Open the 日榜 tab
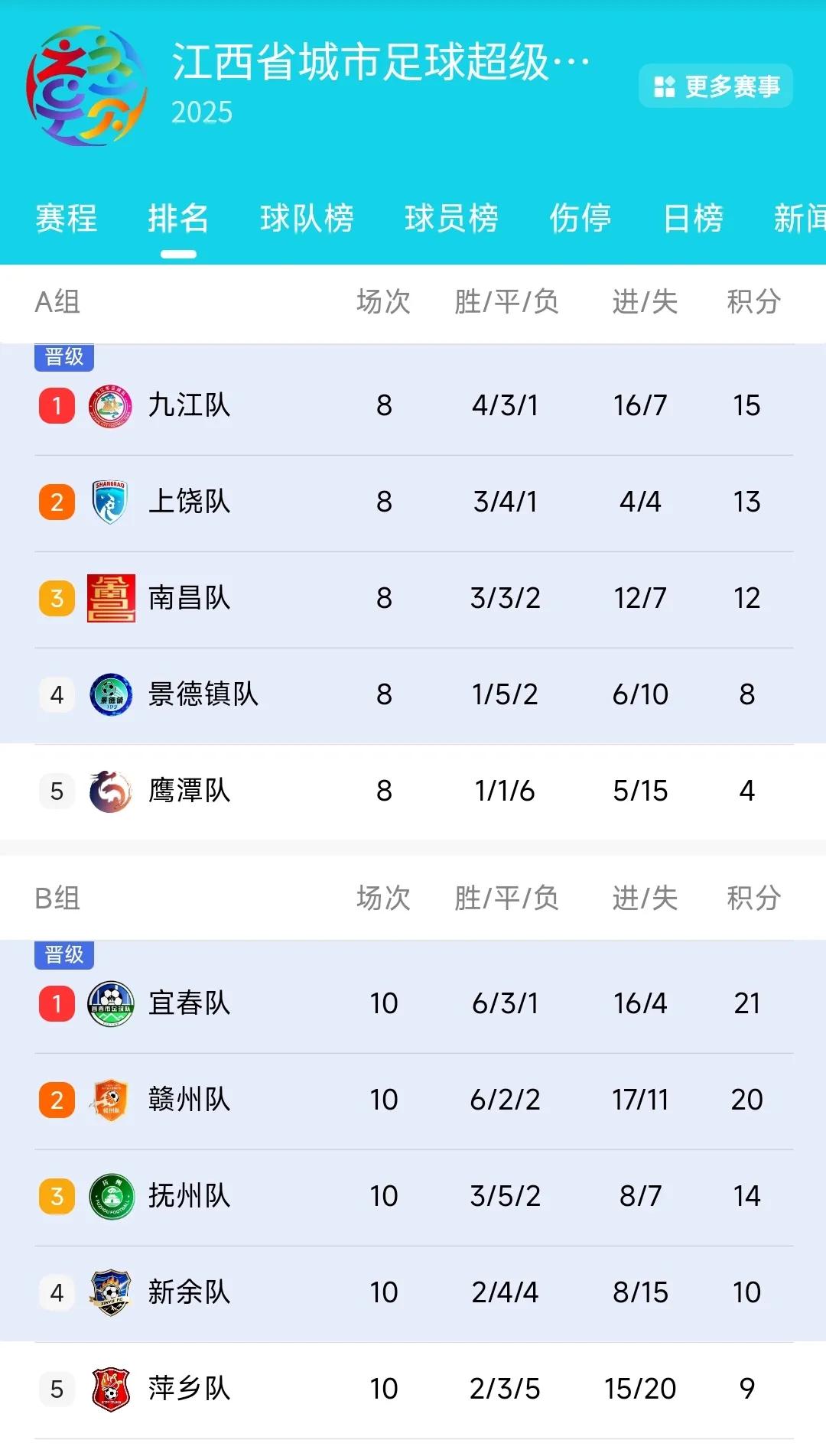 (x=693, y=219)
